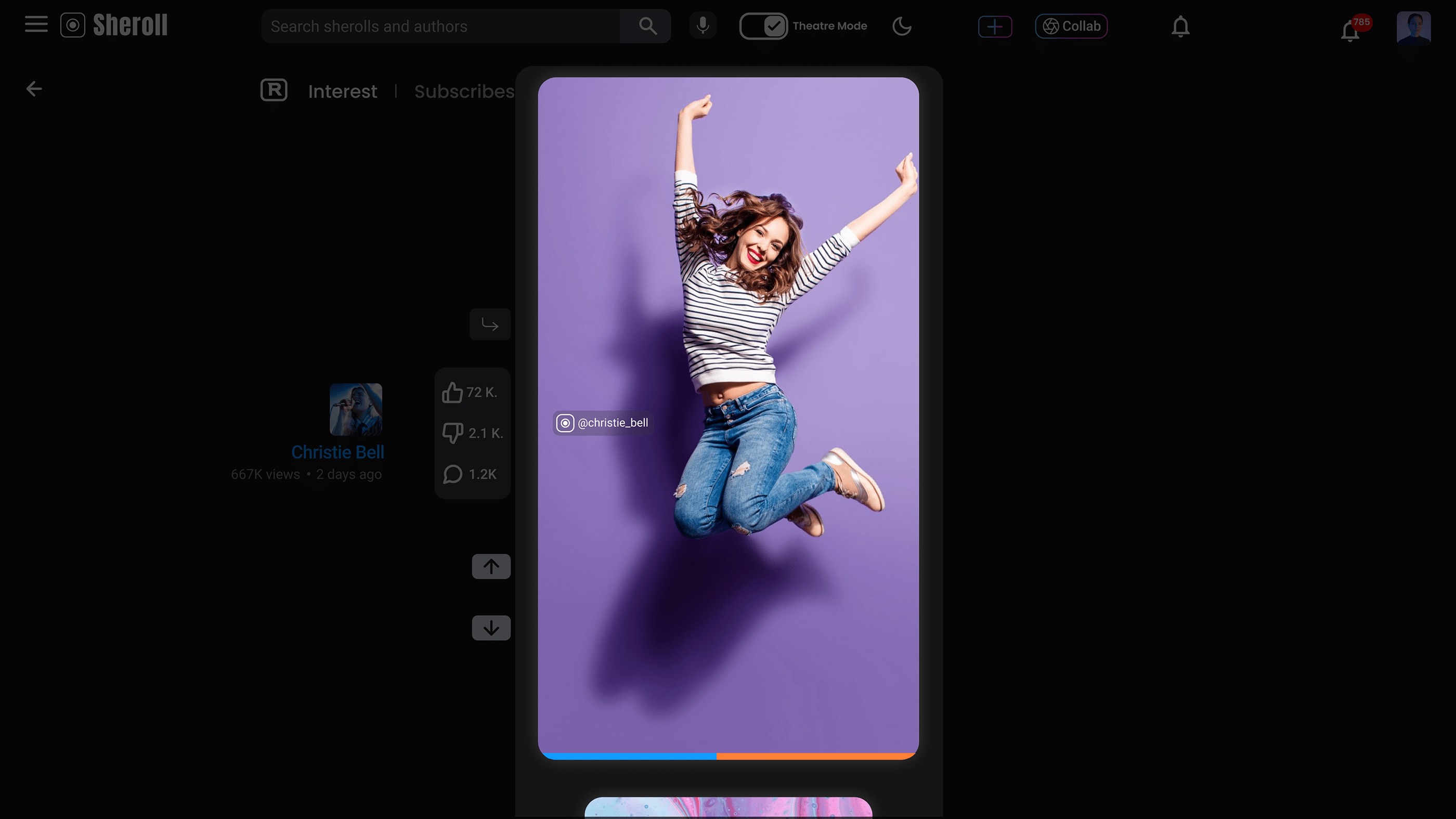
Task: Like the sheroll with thumbs up
Action: (453, 392)
